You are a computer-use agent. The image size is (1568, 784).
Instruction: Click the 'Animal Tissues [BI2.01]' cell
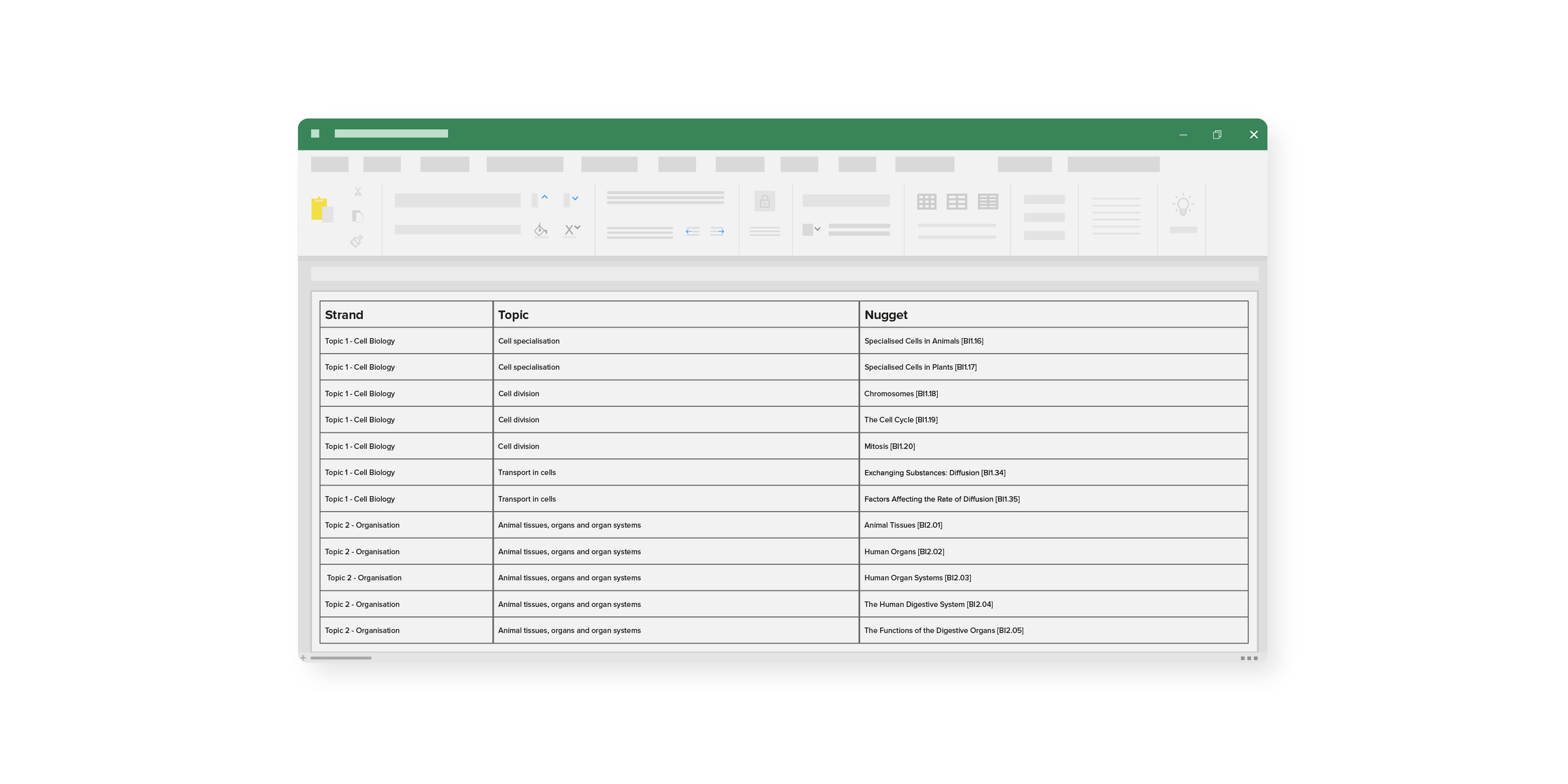(x=1054, y=525)
